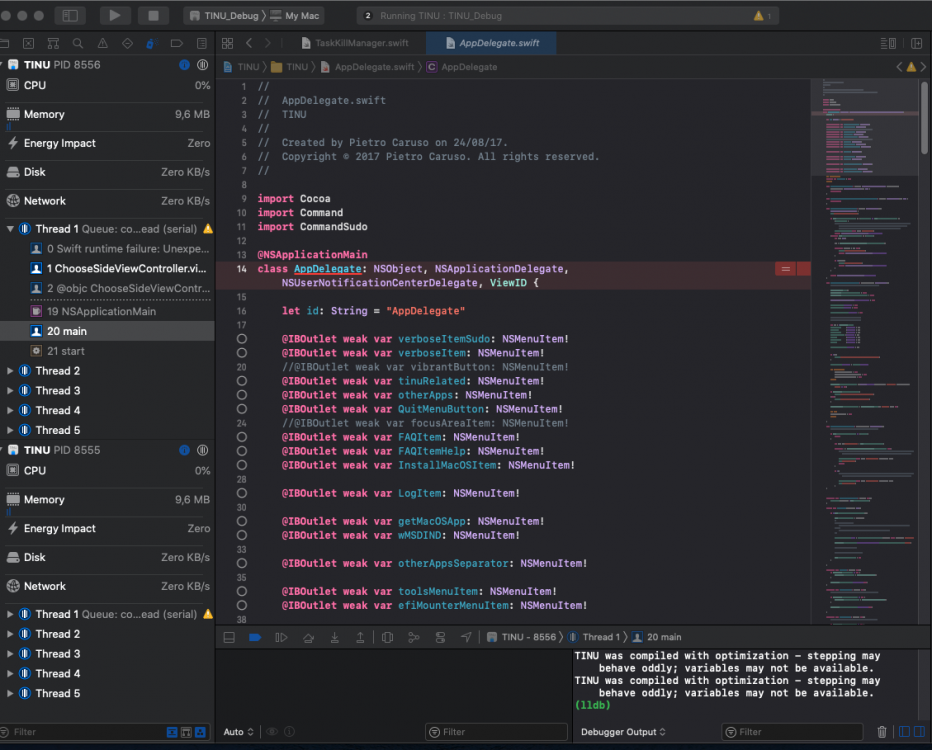Toggle outlet connection circle for verboseItemSudo
The width and height of the screenshot is (932, 750).
point(241,339)
